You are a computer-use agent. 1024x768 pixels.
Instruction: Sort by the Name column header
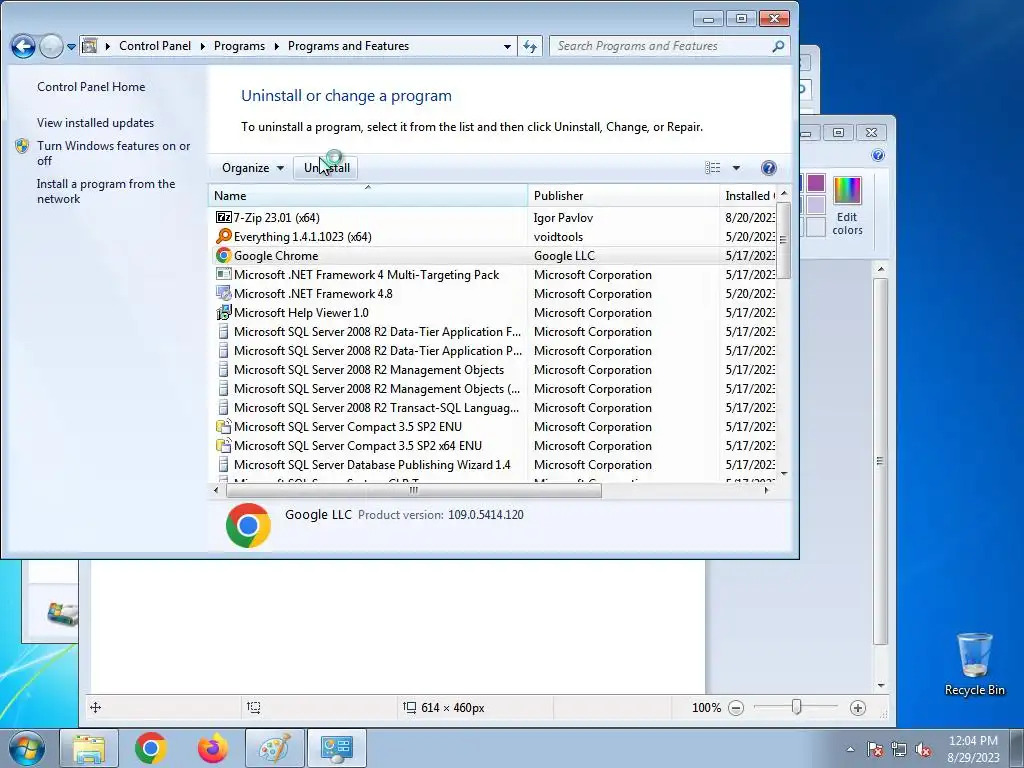click(x=368, y=195)
